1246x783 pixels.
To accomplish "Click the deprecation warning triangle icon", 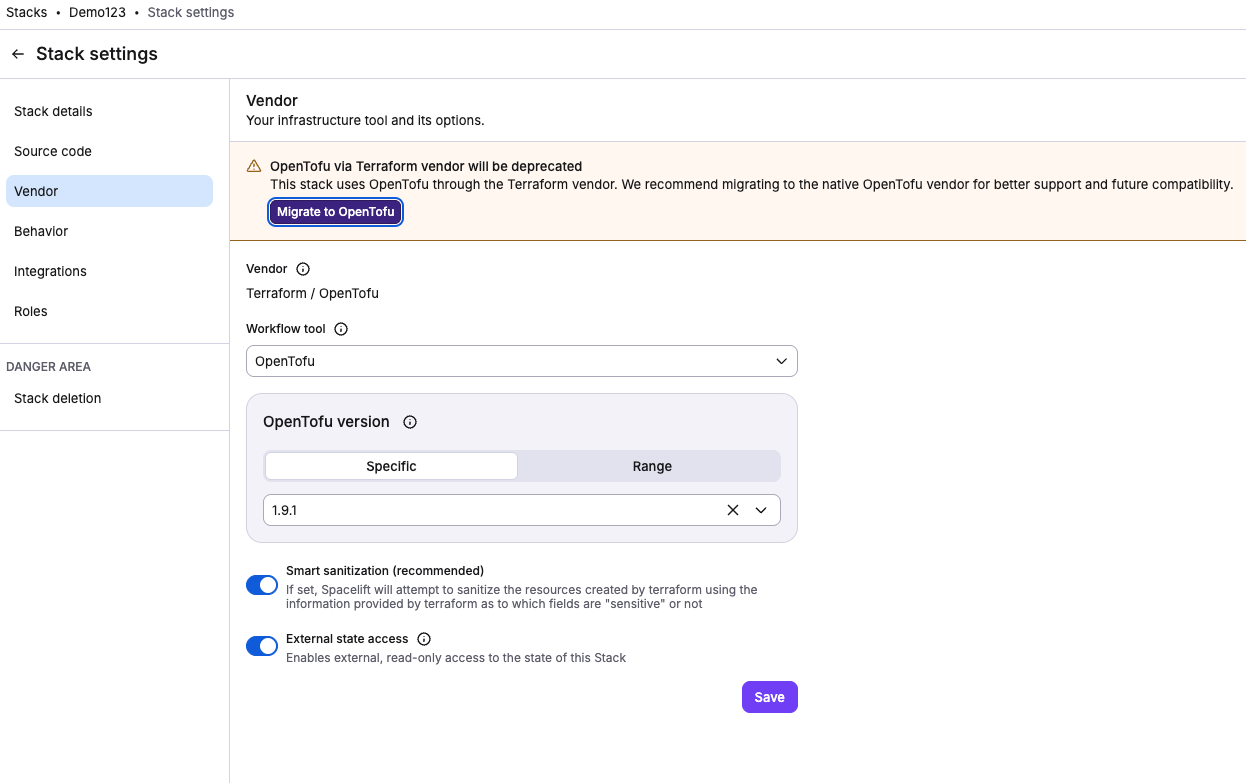I will tap(254, 166).
